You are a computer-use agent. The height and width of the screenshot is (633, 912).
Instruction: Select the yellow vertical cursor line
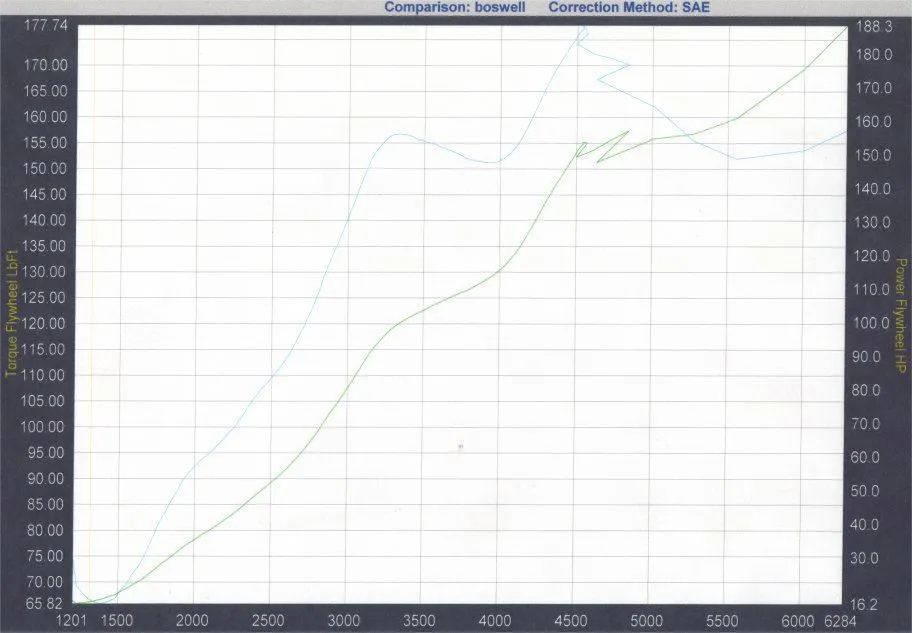91,320
